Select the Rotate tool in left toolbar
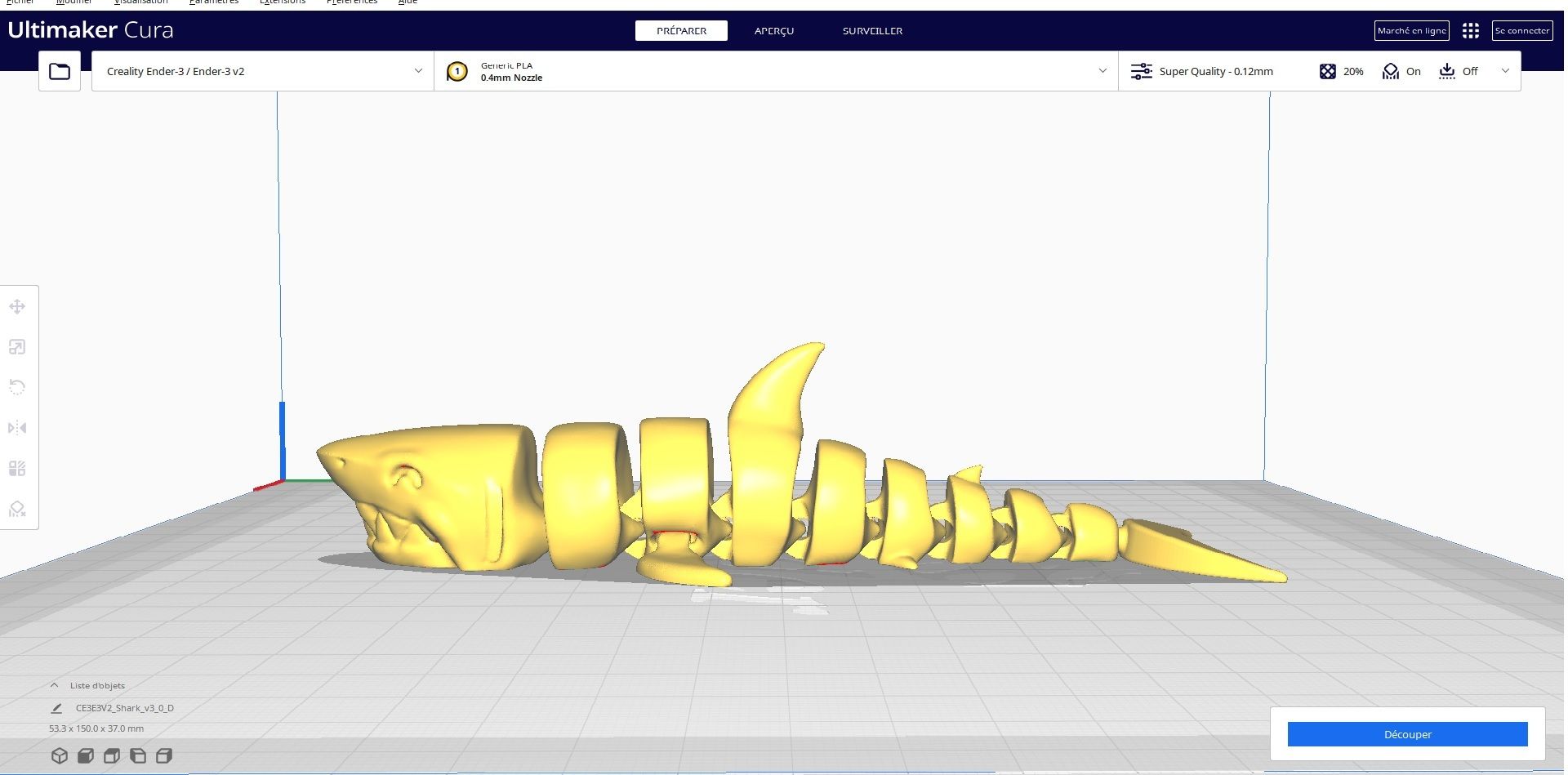 click(x=17, y=387)
